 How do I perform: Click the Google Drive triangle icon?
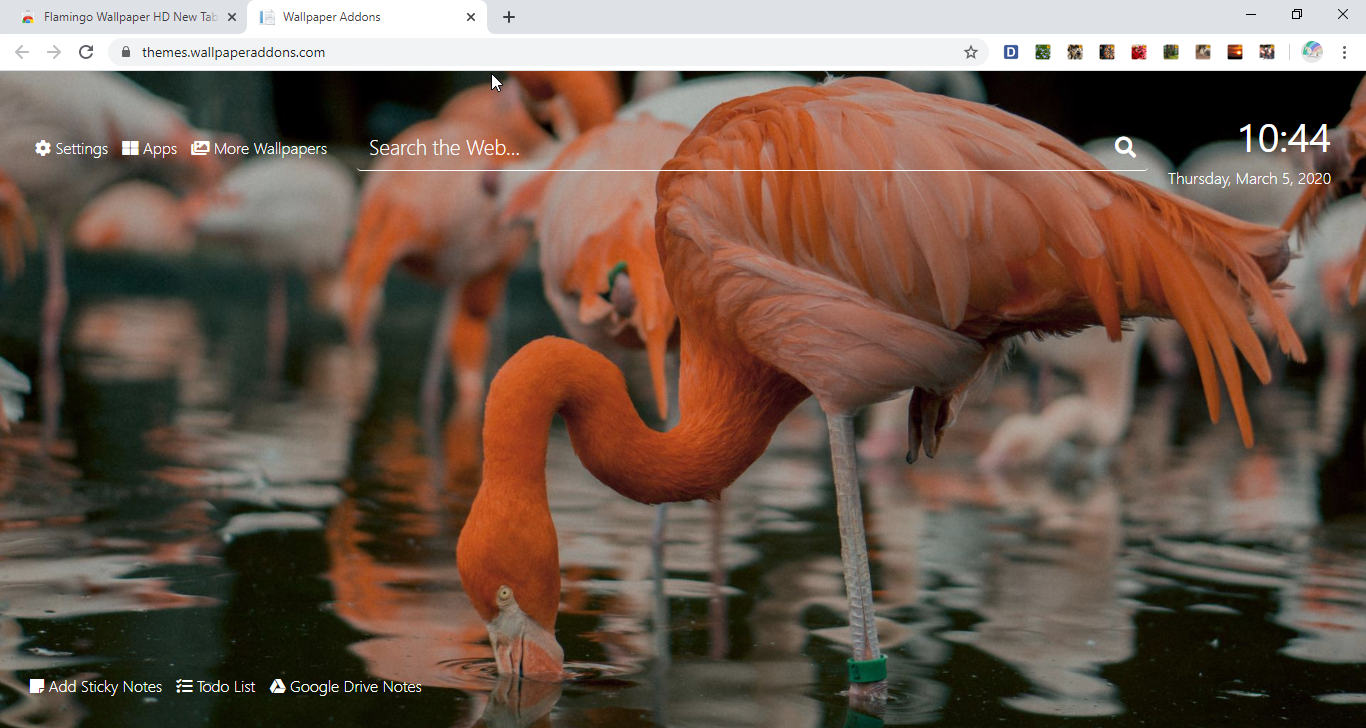coord(278,686)
